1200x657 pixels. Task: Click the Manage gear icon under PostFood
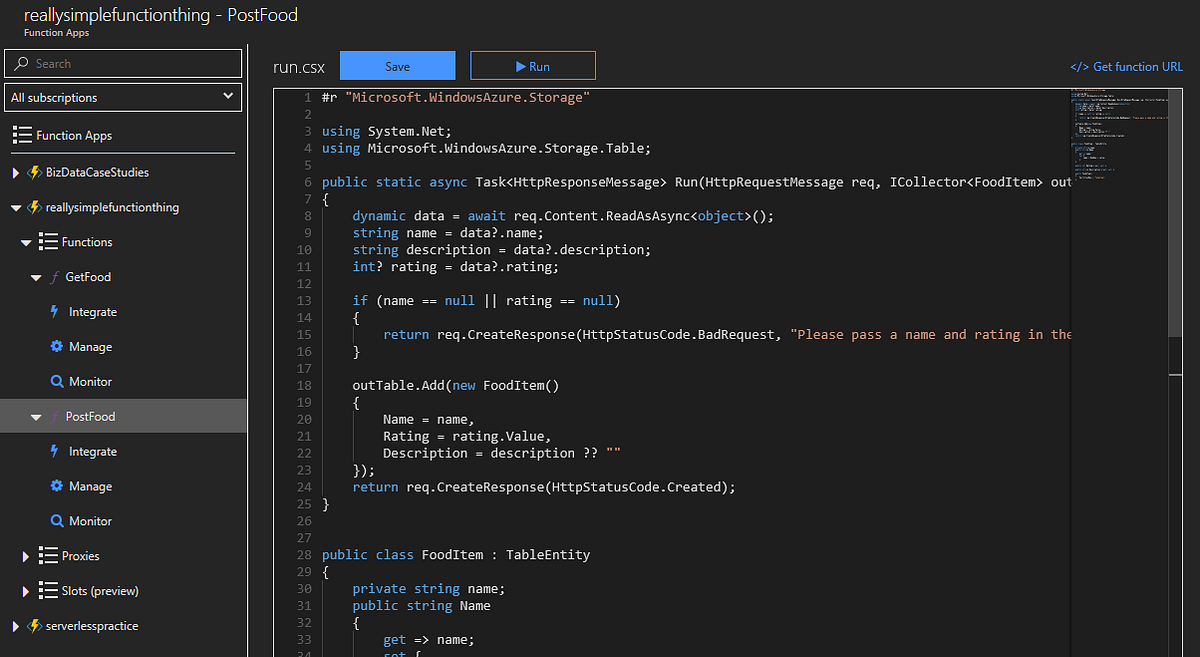click(x=56, y=486)
